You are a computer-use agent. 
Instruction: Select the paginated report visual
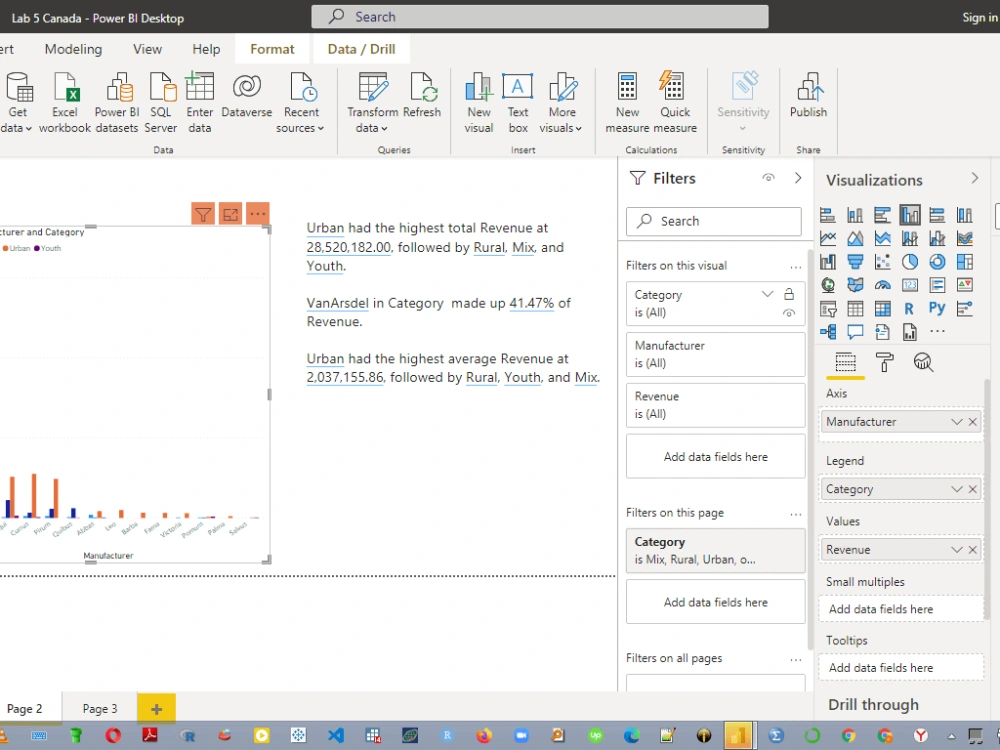pos(910,332)
